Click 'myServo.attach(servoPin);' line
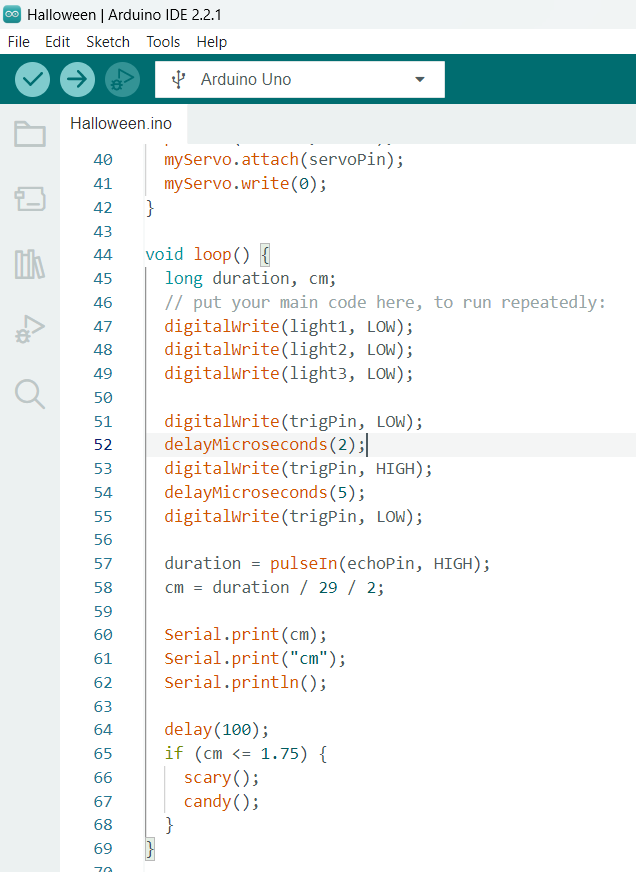The height and width of the screenshot is (872, 636). point(284,160)
